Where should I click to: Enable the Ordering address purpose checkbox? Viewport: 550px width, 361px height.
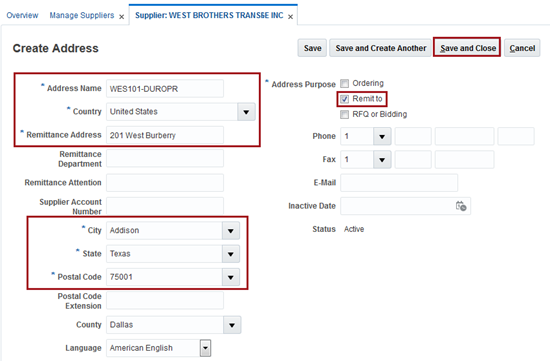(344, 83)
